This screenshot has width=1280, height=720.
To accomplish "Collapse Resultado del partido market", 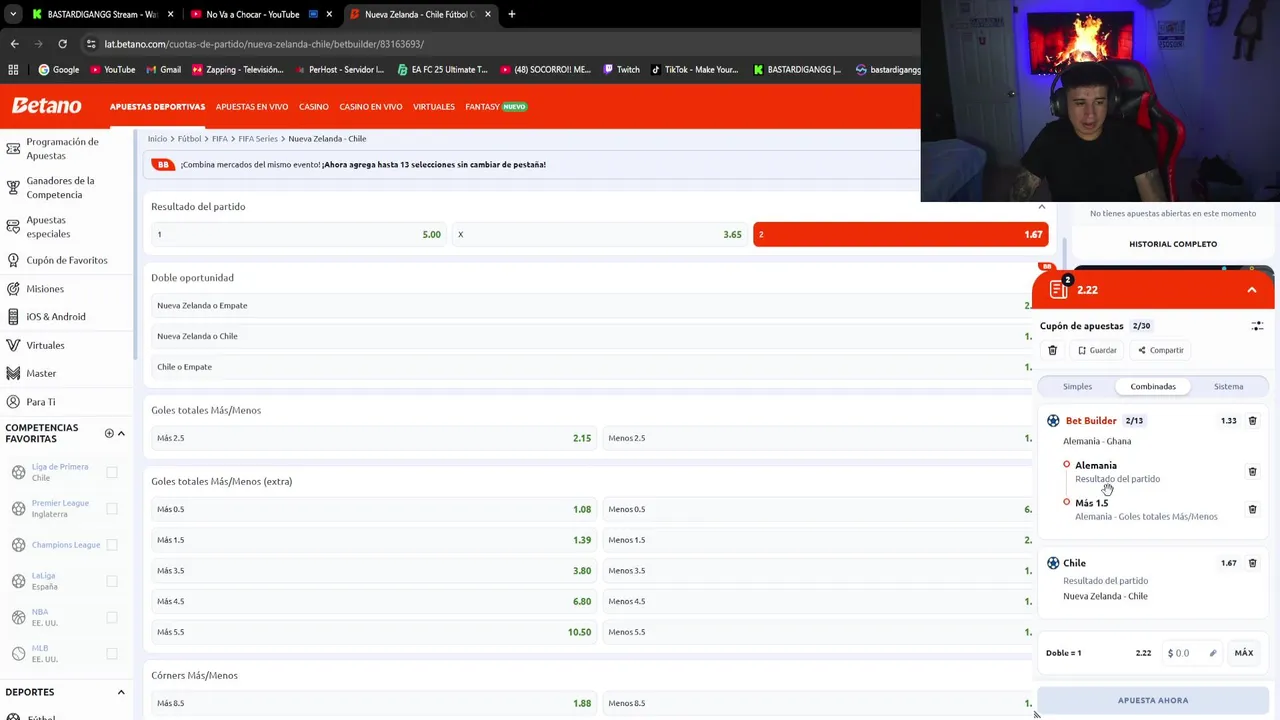I will [1041, 207].
